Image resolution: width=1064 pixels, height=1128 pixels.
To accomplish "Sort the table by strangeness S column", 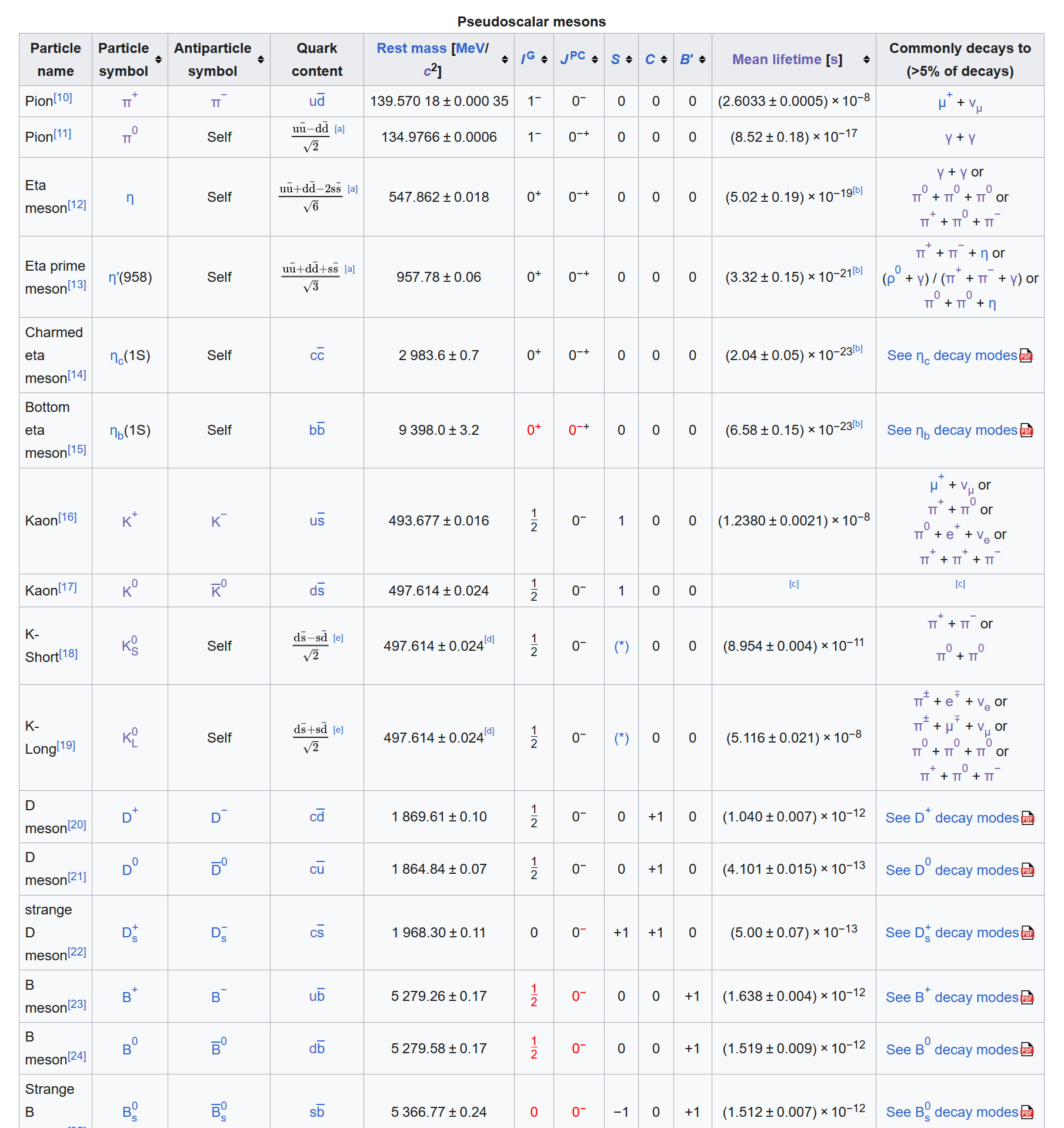I will (629, 59).
